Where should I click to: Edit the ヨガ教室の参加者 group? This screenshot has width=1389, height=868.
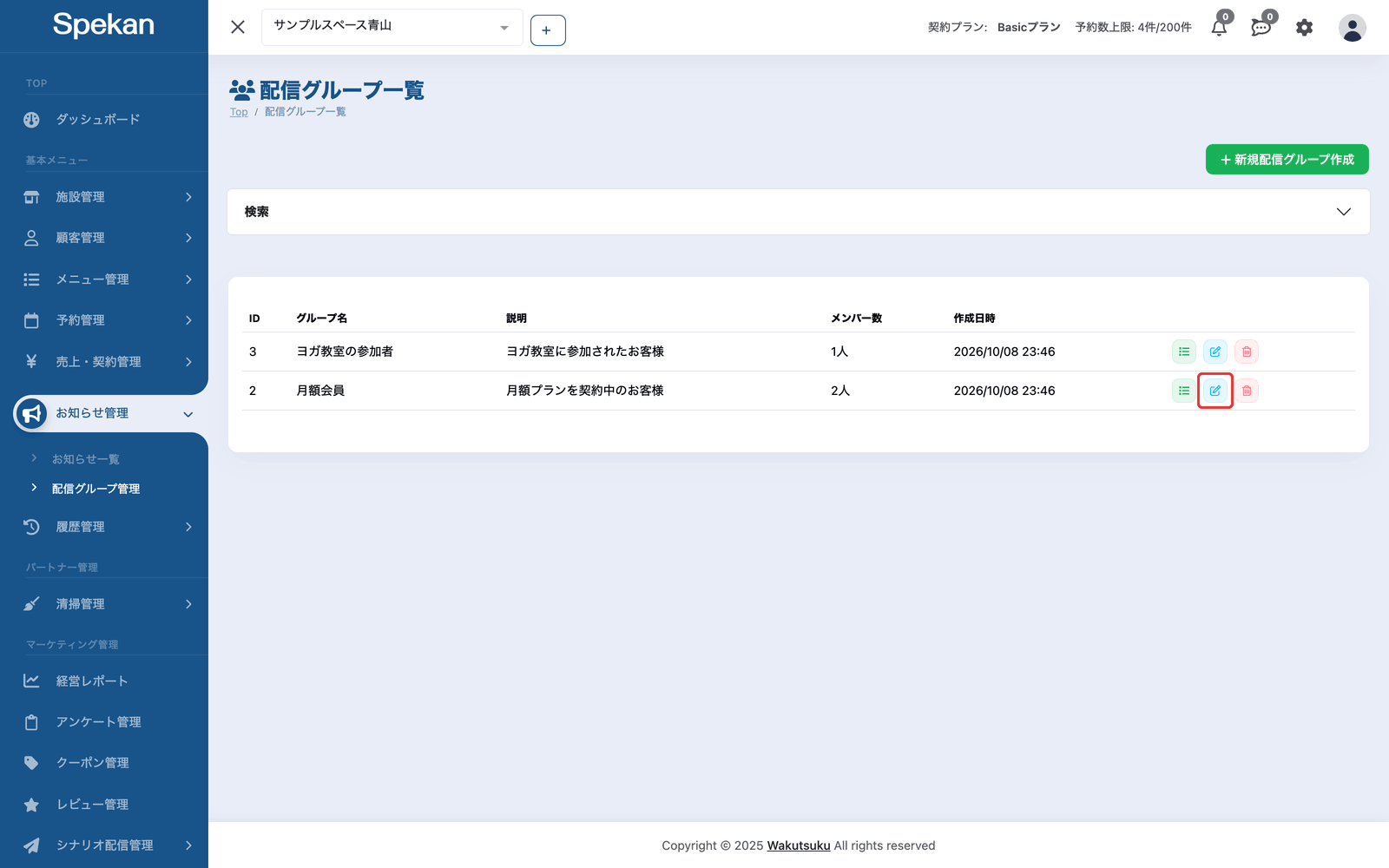pos(1215,352)
